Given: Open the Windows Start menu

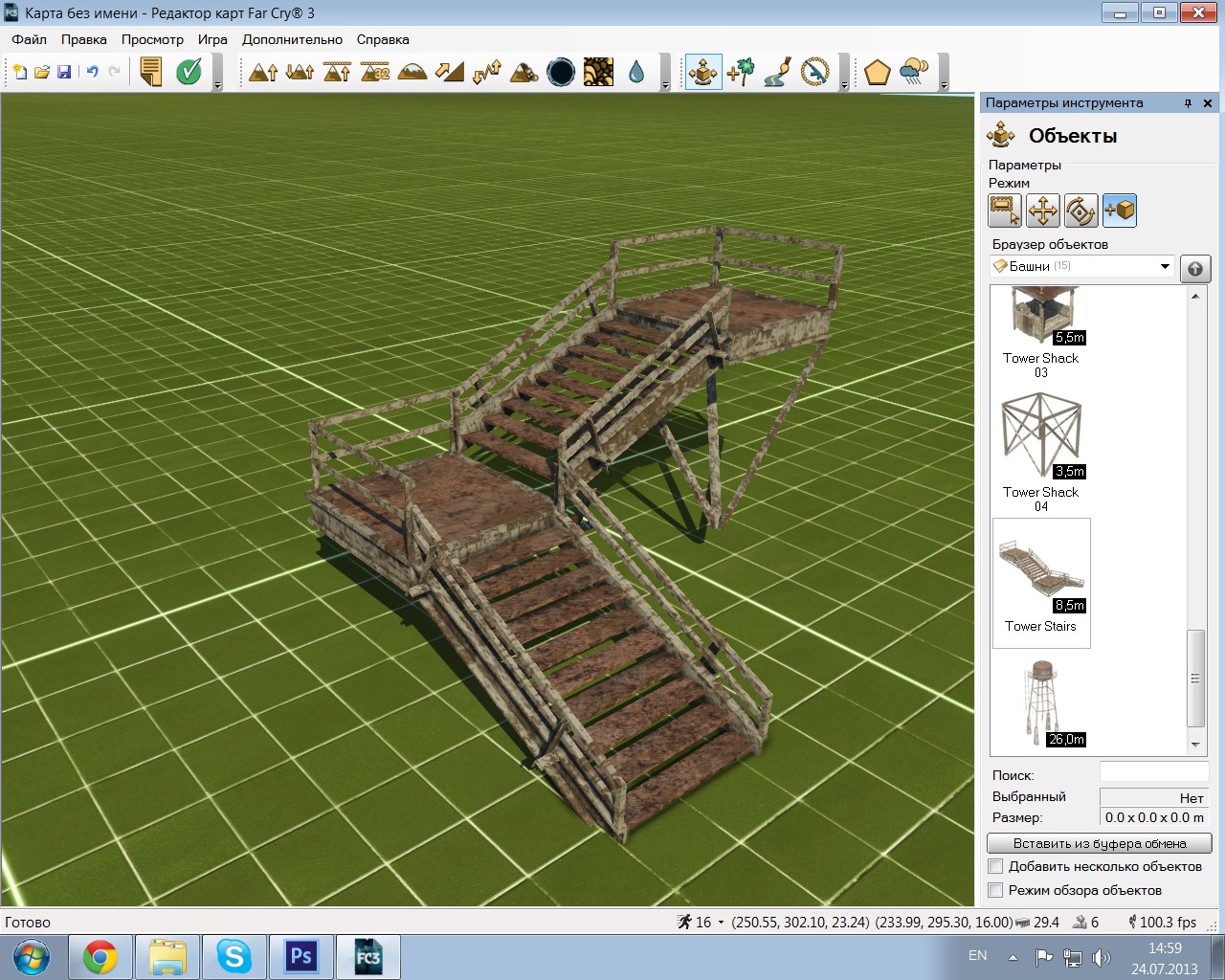Looking at the screenshot, I should point(32,956).
